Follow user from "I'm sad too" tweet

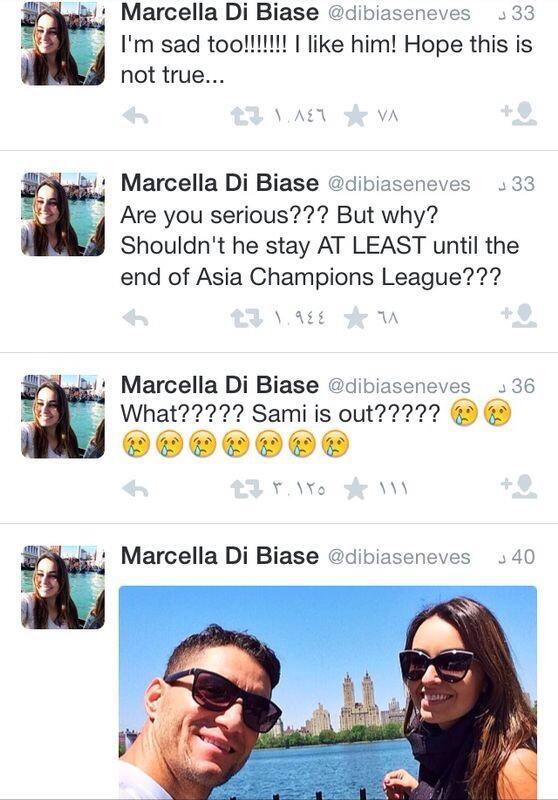(x=518, y=114)
